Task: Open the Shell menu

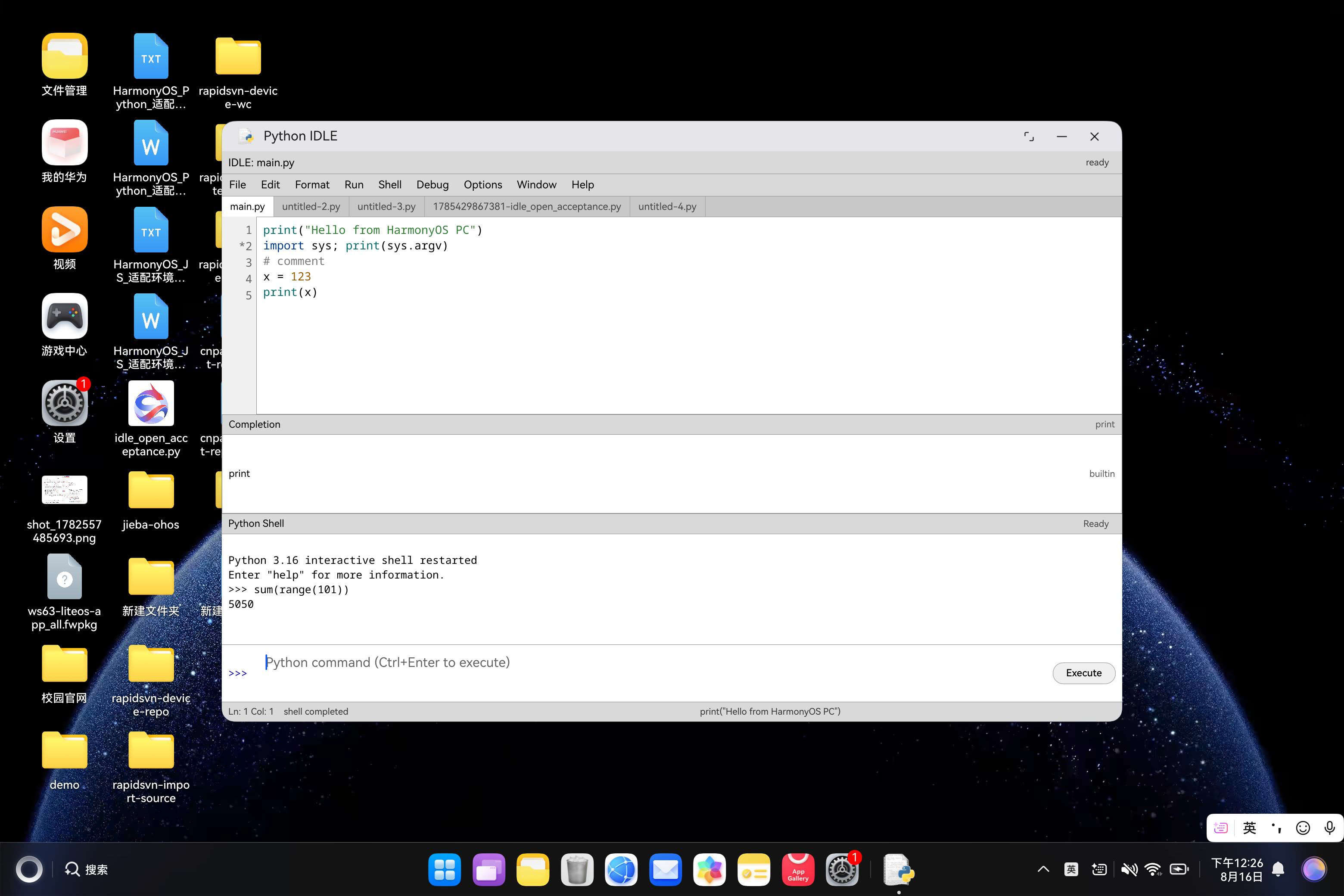Action: click(x=390, y=184)
